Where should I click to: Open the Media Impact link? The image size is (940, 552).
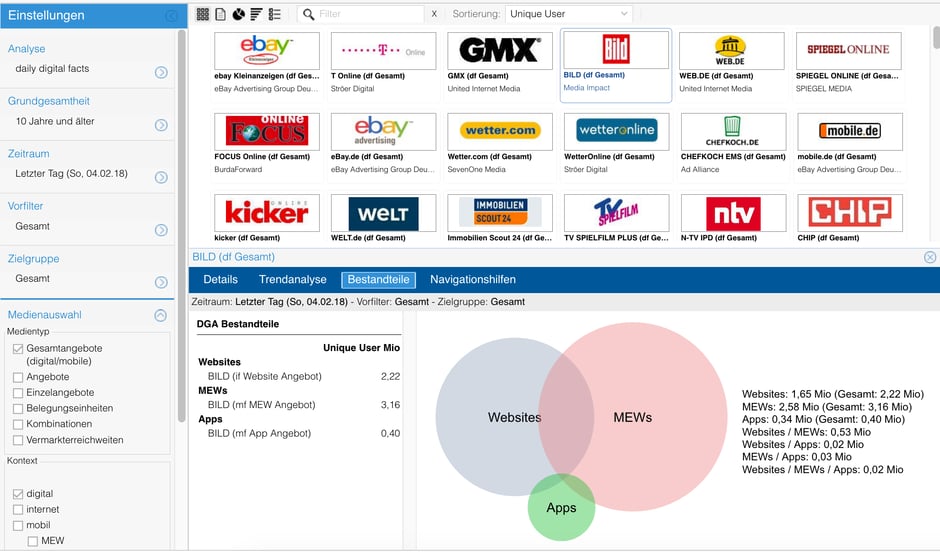[x=586, y=88]
